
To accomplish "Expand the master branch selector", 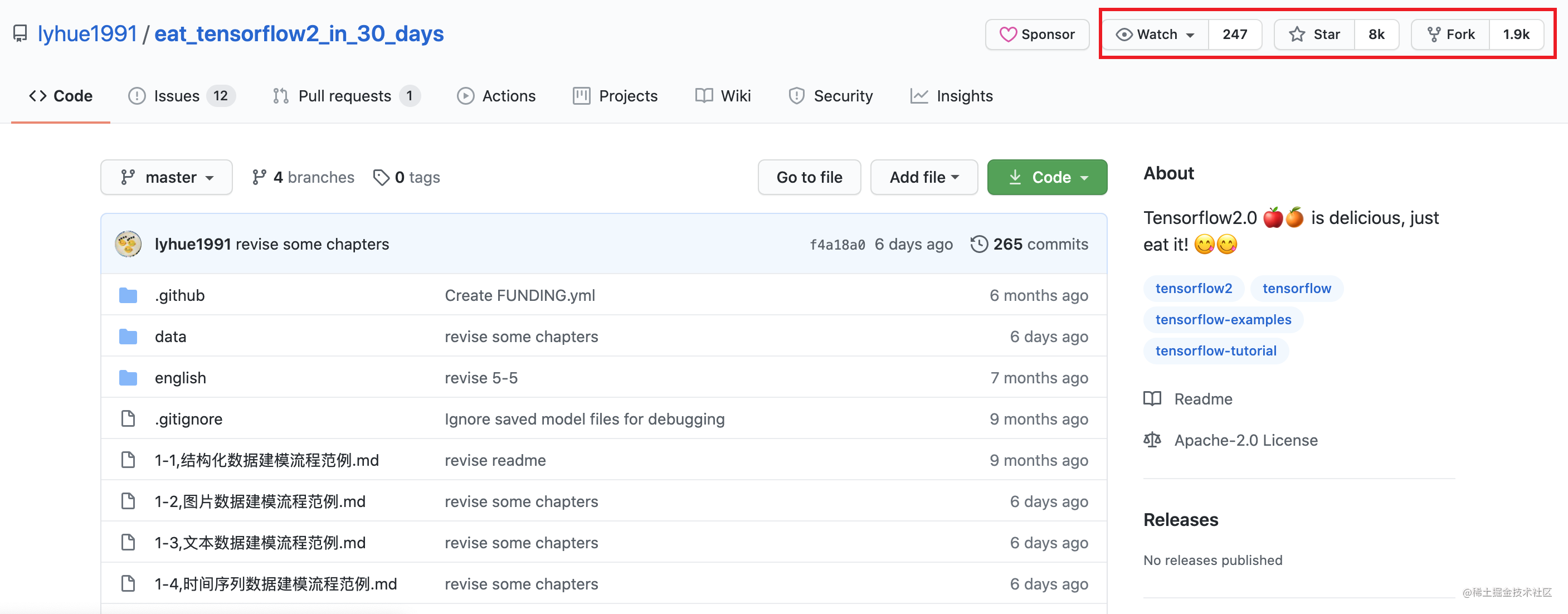I will click(x=166, y=177).
